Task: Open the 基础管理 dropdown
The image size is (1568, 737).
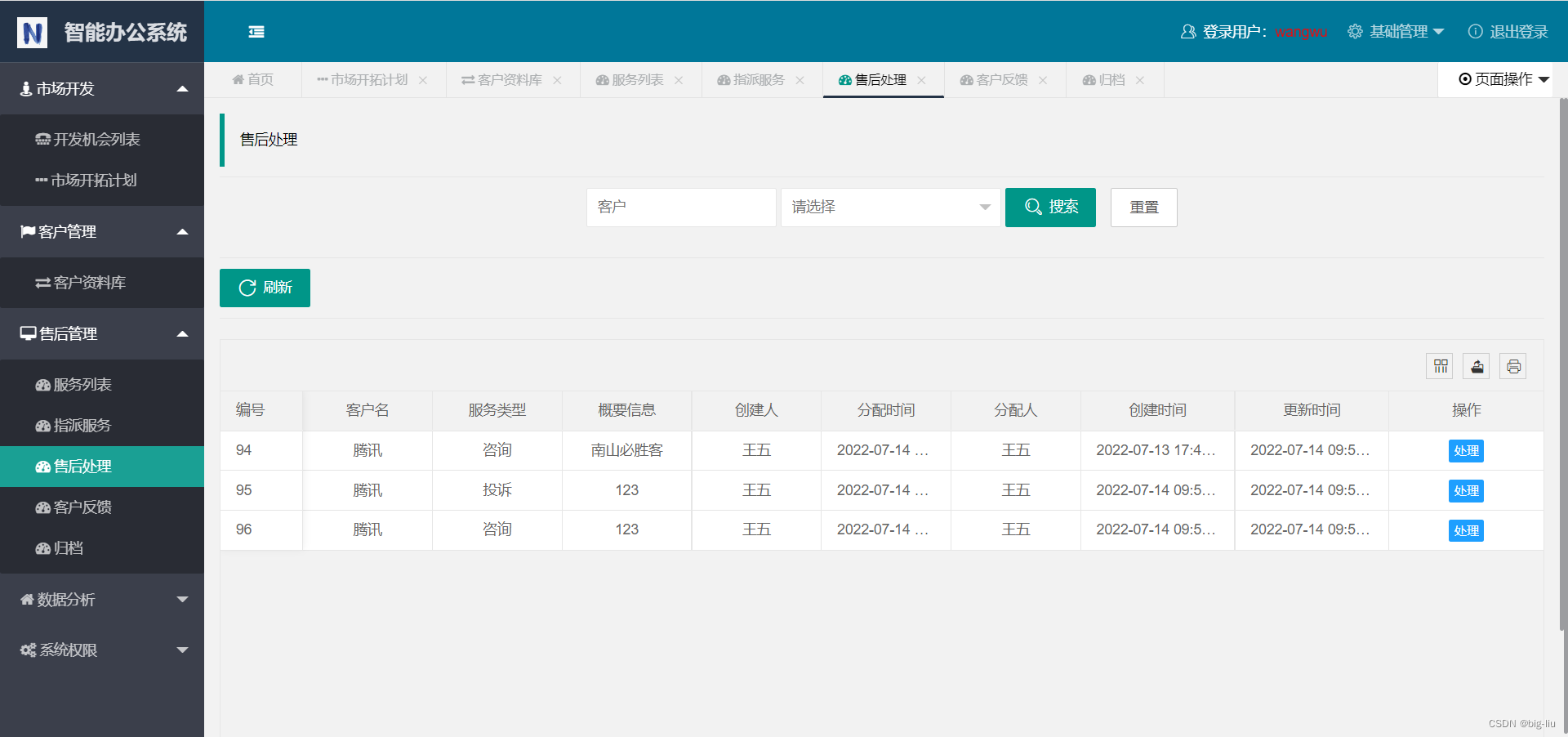Action: pyautogui.click(x=1396, y=32)
